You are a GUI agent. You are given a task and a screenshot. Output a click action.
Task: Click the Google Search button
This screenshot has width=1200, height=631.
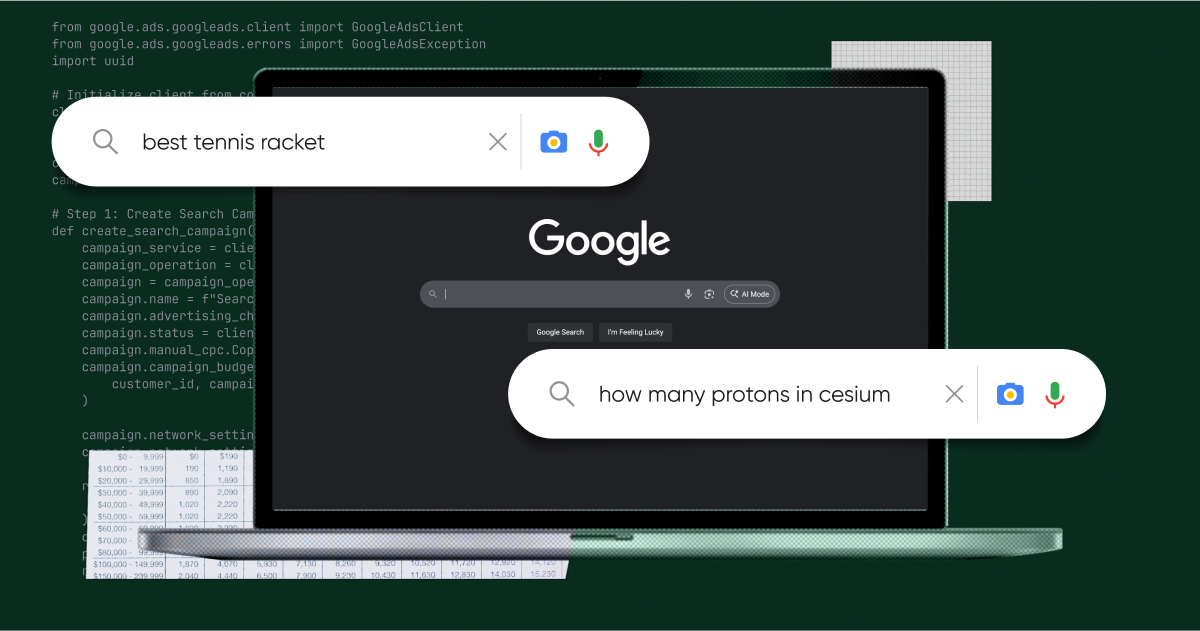pos(560,332)
